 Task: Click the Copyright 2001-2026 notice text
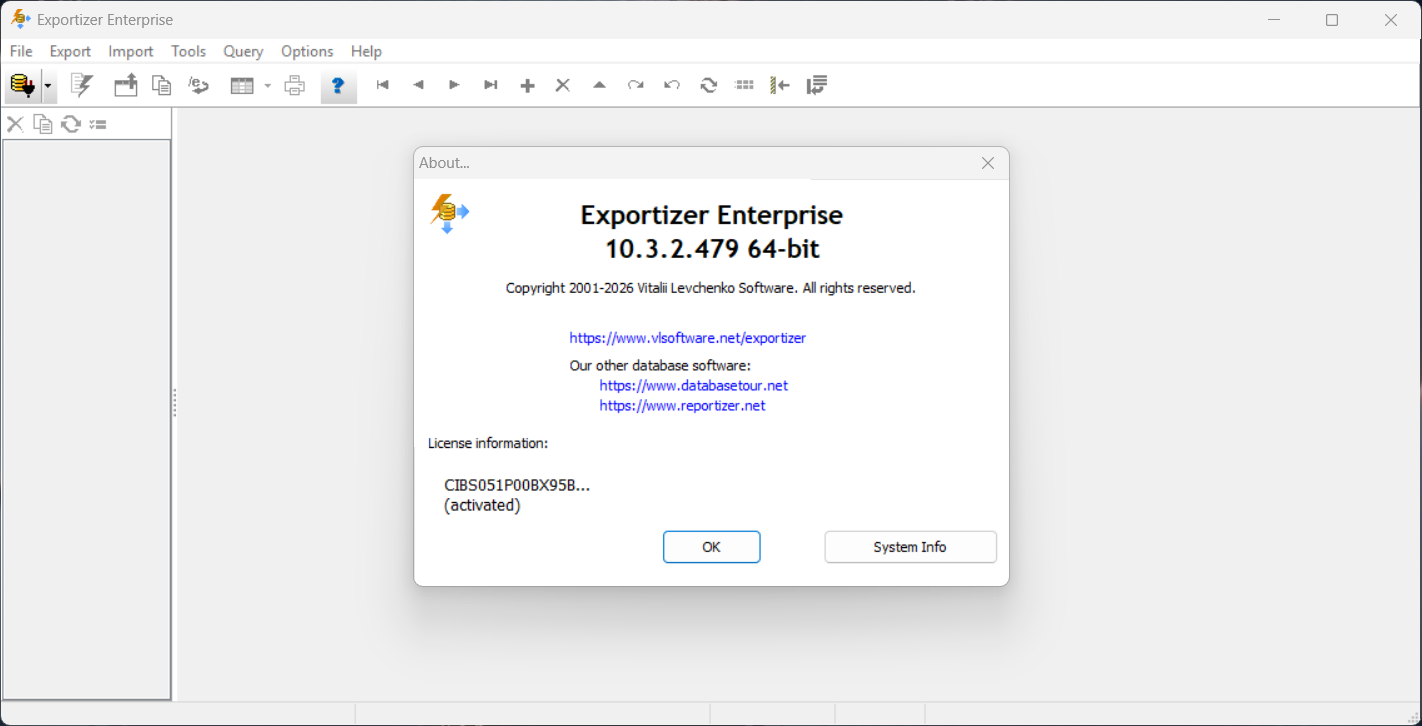(x=711, y=288)
